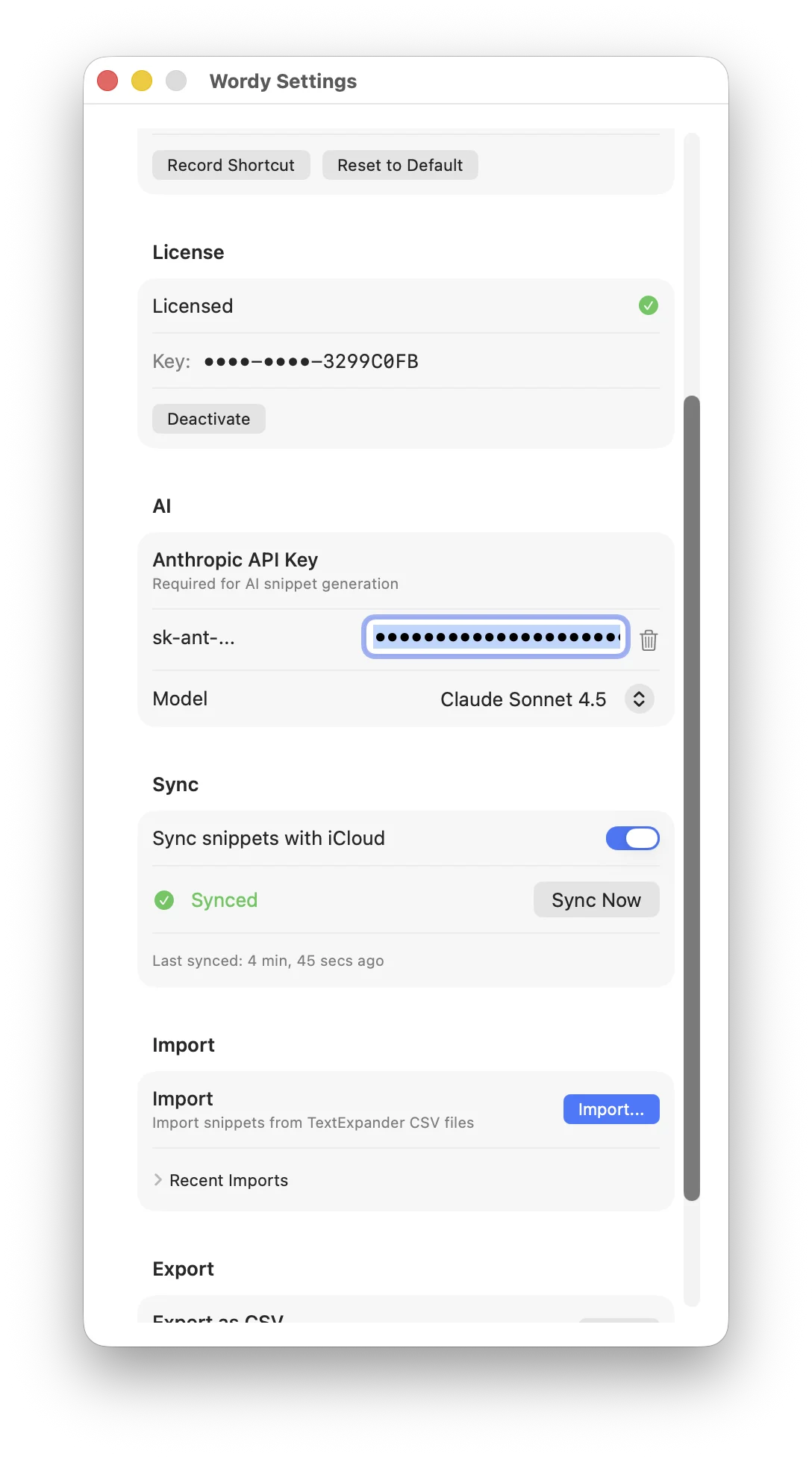Screen dimensions: 812x1457
Task: Click Deactivate under the license key
Action: pos(208,418)
